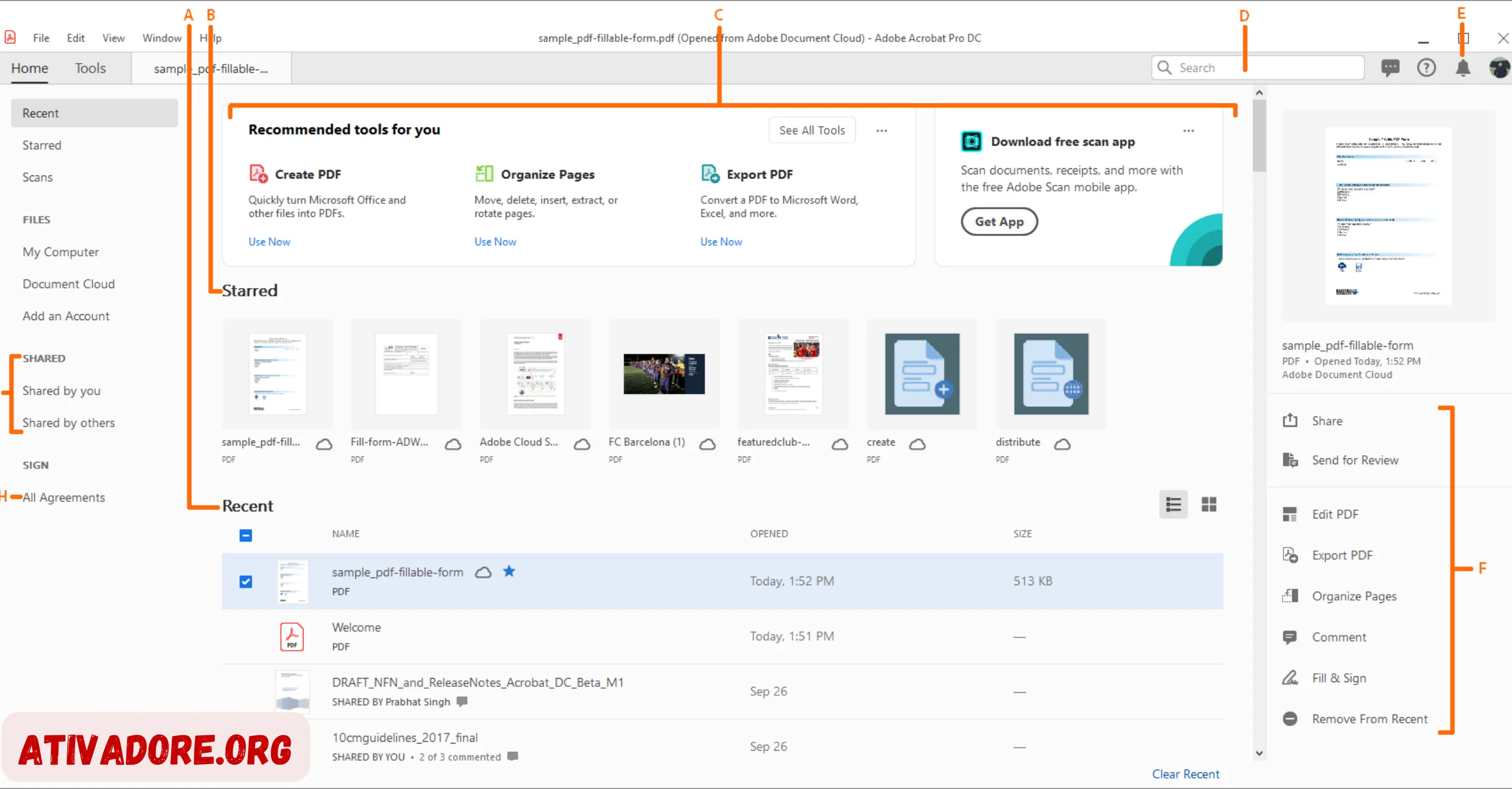Open the Tools tab

pyautogui.click(x=90, y=67)
